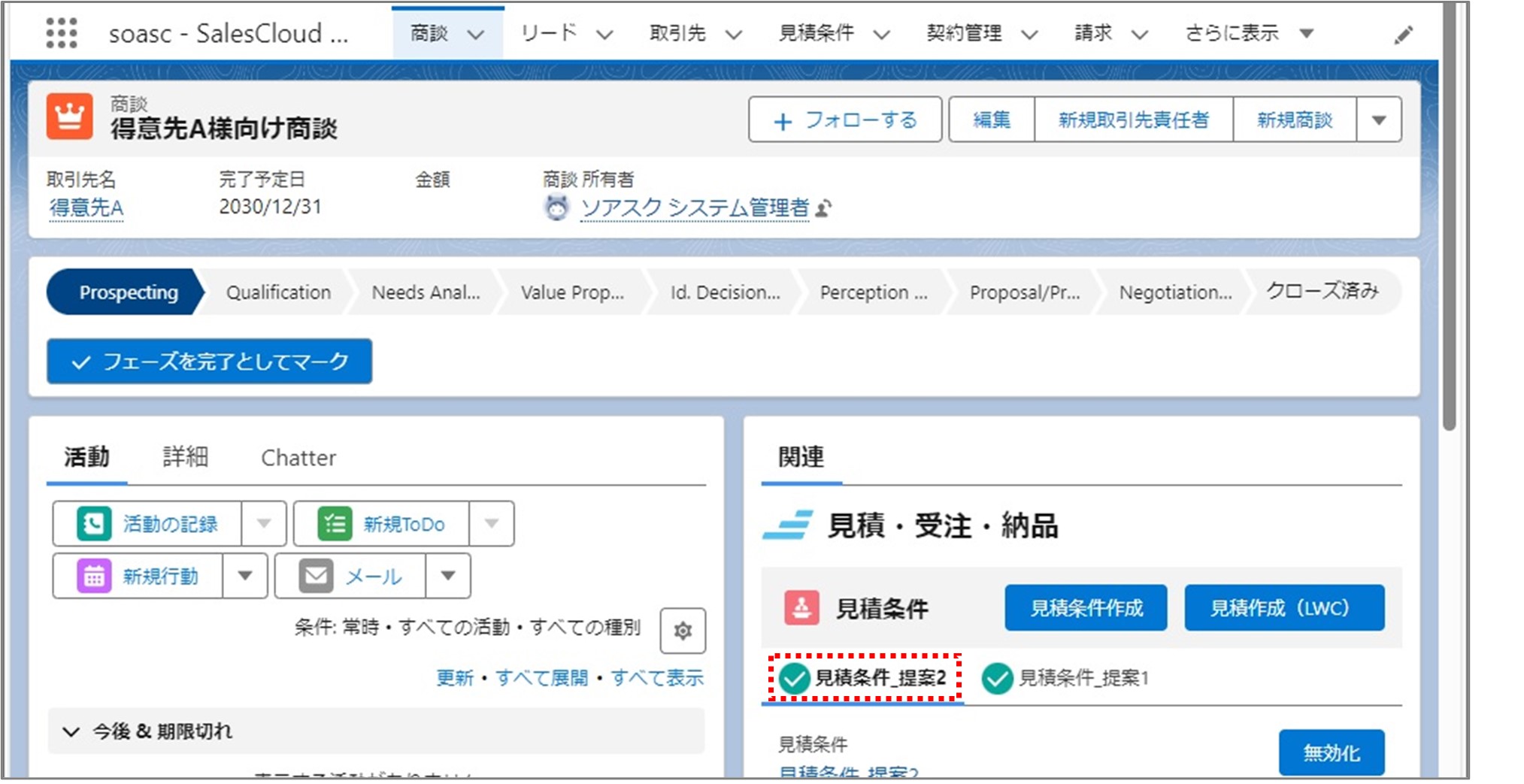Open dropdown arrow next to メール
The width and height of the screenshot is (1524, 784).
(x=448, y=577)
